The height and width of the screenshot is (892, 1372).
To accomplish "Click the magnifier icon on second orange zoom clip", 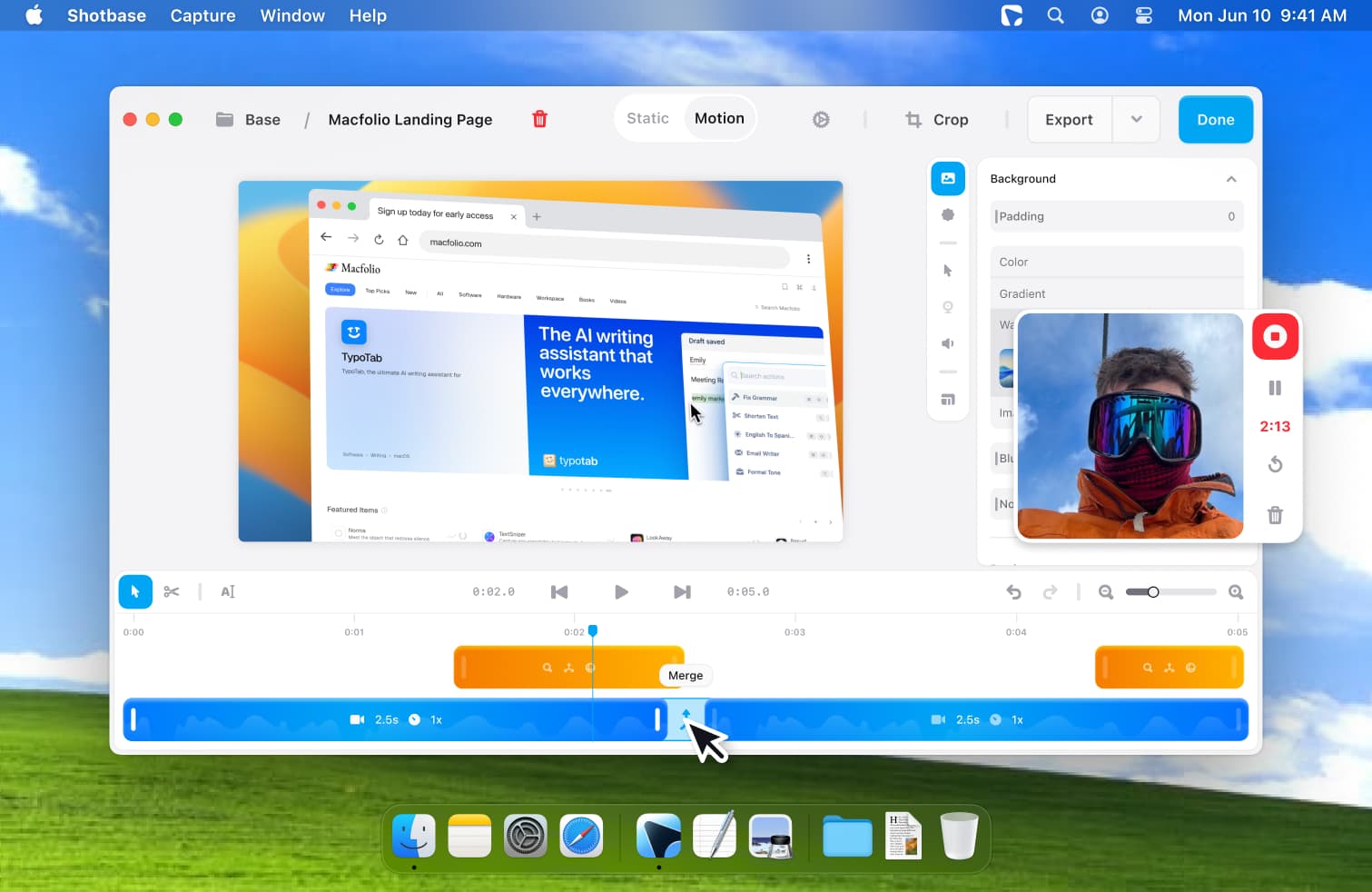I will tap(1148, 668).
